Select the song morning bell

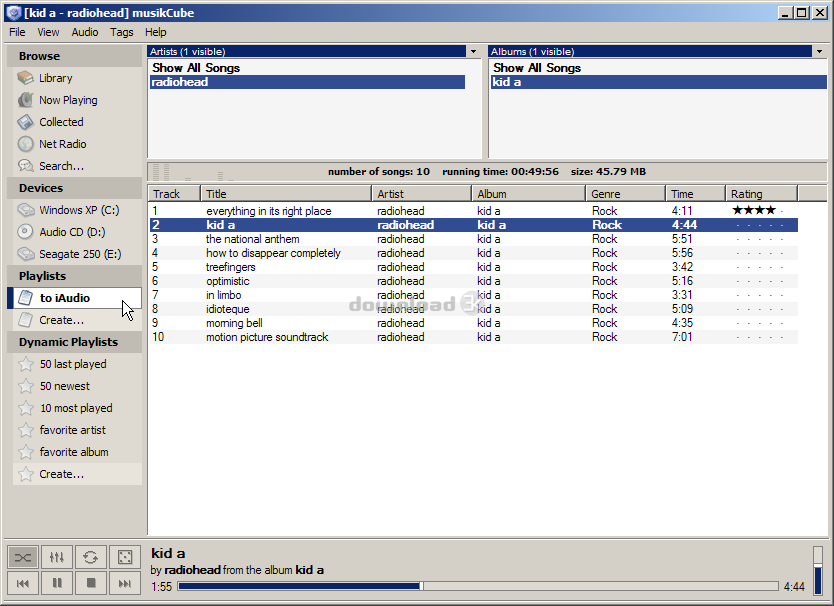pos(473,323)
